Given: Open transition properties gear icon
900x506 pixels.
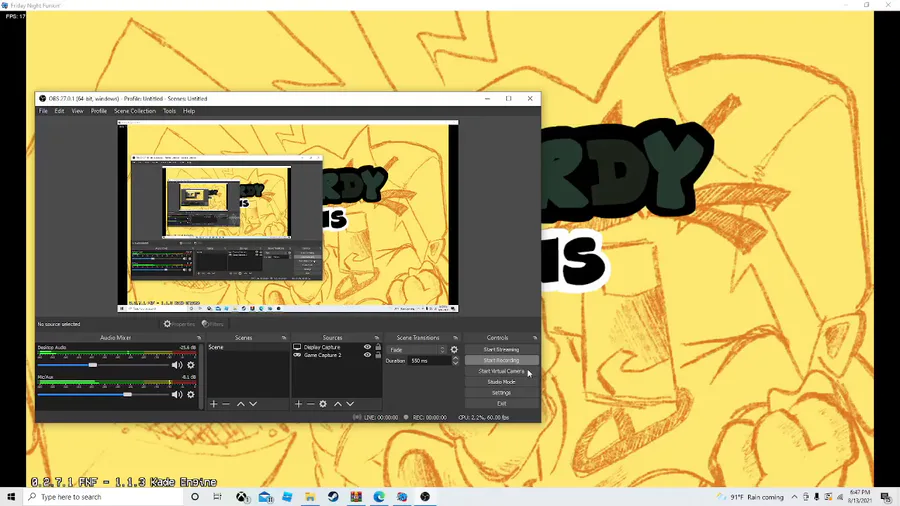Looking at the screenshot, I should [454, 350].
